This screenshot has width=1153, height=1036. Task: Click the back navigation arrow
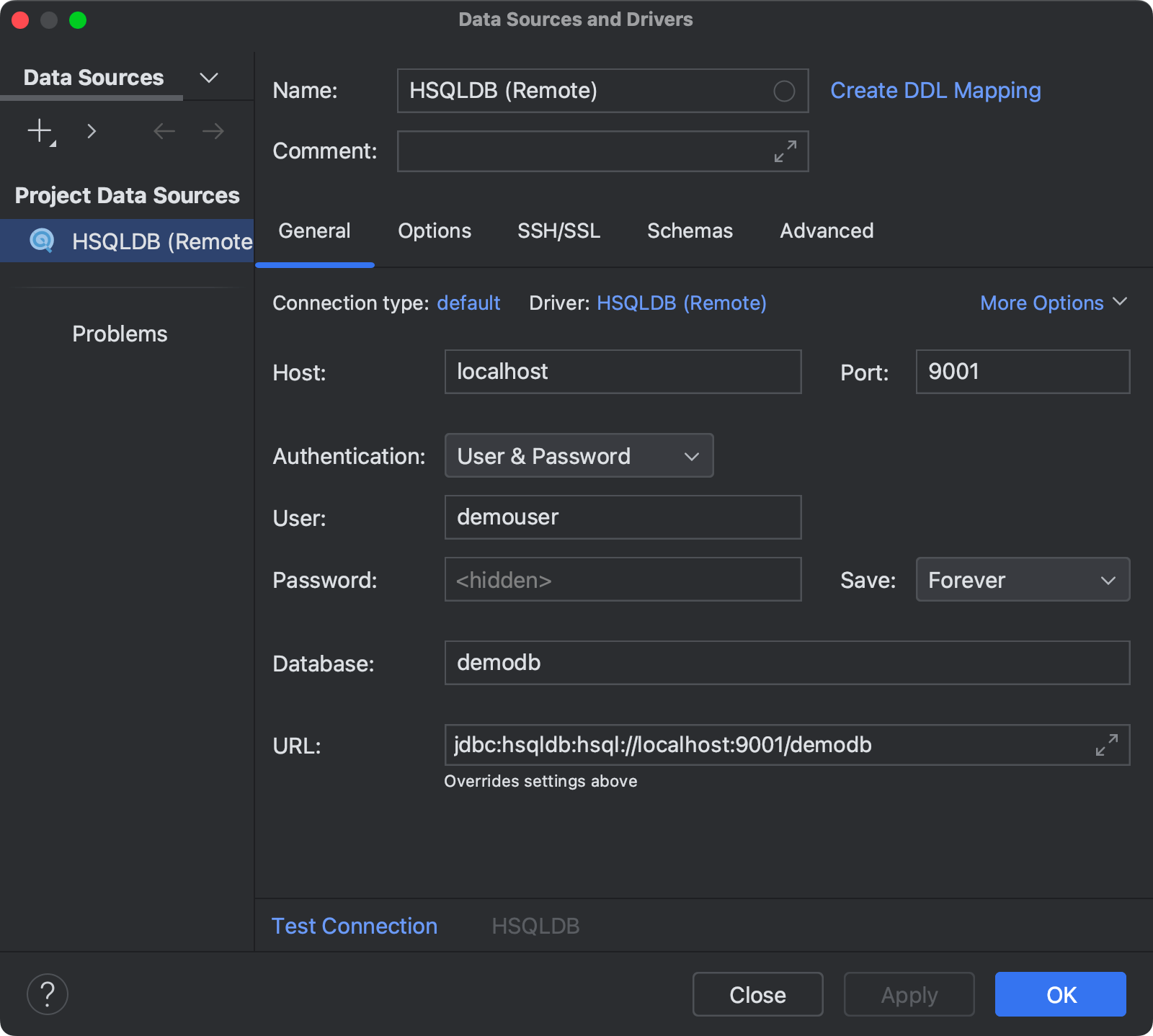164,131
